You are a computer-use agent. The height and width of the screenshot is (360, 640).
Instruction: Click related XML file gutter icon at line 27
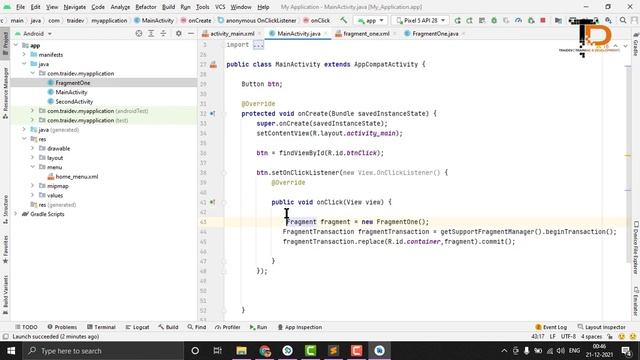pos(213,64)
